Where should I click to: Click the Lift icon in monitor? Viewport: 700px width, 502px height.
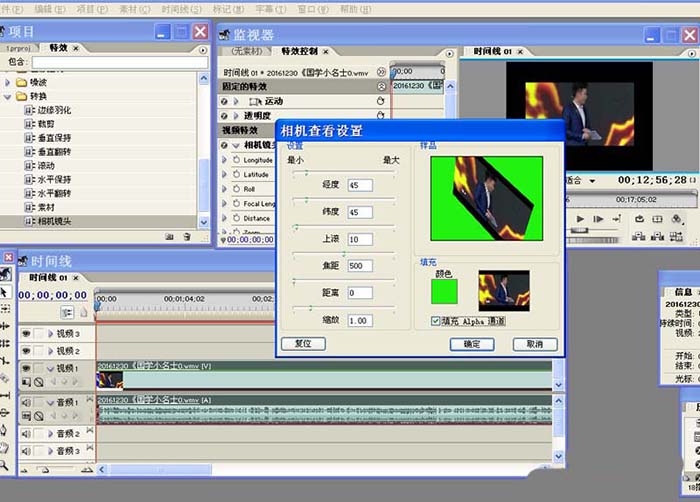point(639,236)
